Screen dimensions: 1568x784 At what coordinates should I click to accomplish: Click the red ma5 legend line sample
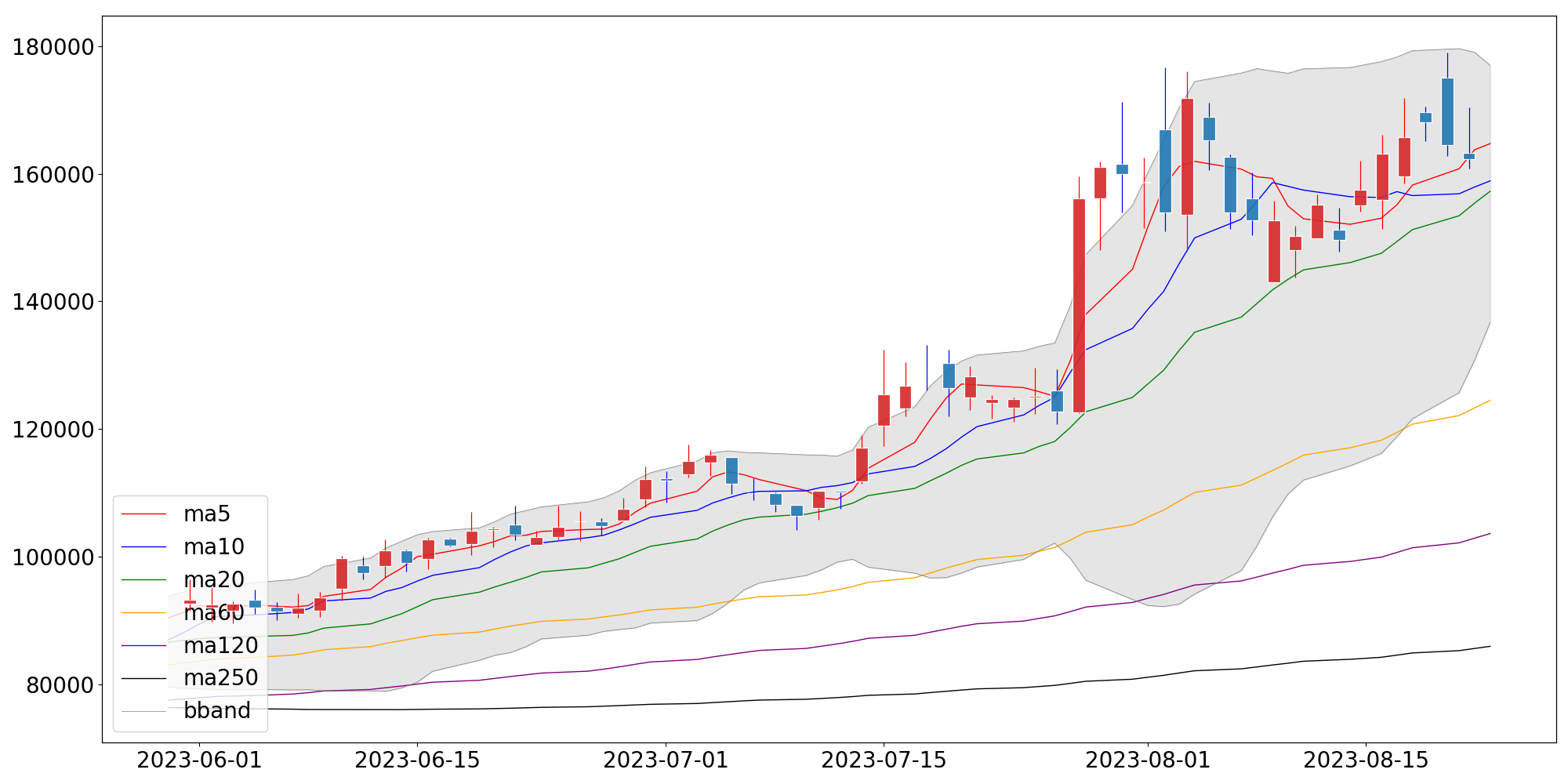pos(144,514)
